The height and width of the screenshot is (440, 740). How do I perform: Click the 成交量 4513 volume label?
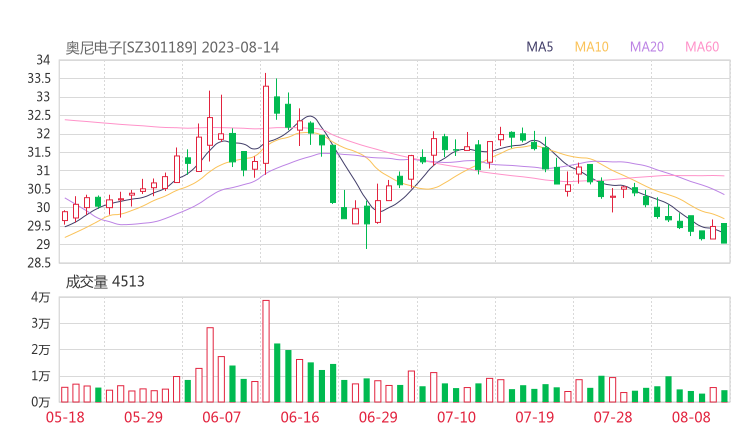(105, 282)
